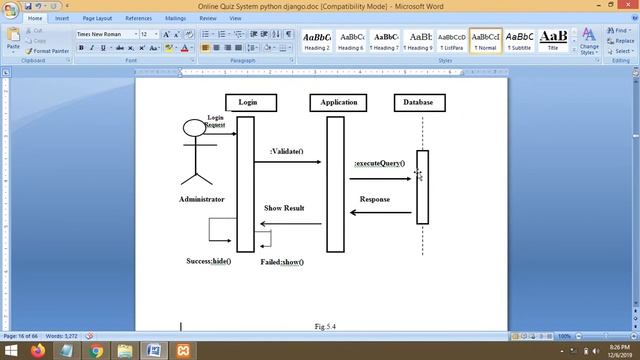640x360 pixels.
Task: Apply Title style
Action: (553, 41)
